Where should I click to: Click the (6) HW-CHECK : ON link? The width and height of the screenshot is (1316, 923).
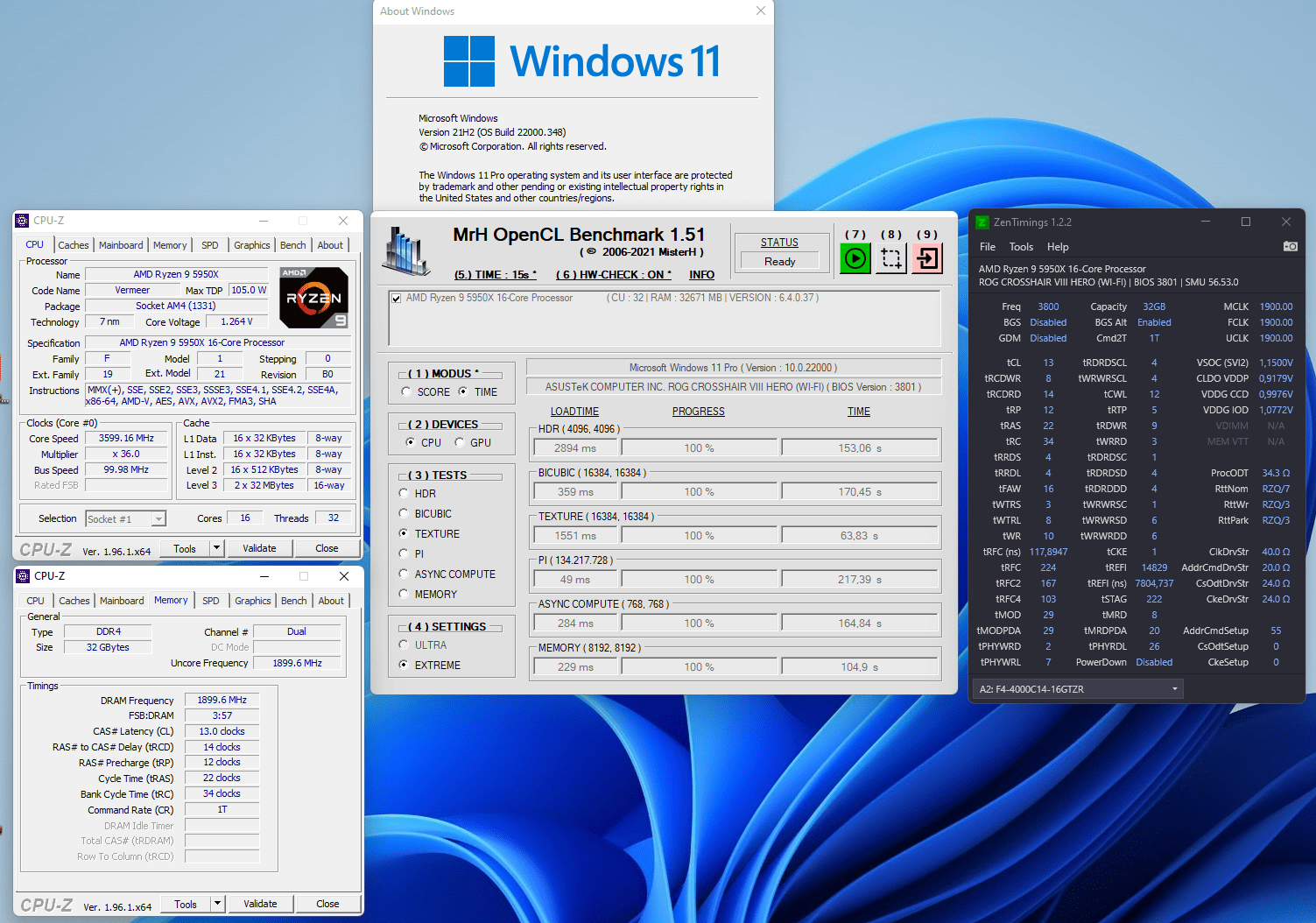tap(614, 275)
